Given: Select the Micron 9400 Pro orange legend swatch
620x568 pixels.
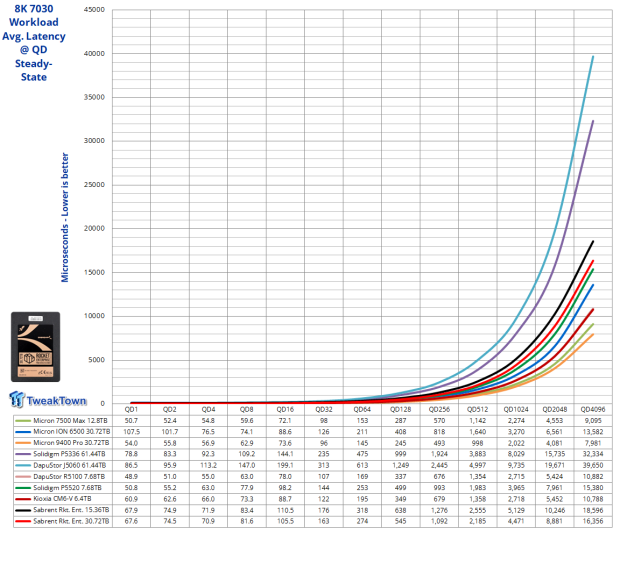Looking at the screenshot, I should click(x=23, y=443).
